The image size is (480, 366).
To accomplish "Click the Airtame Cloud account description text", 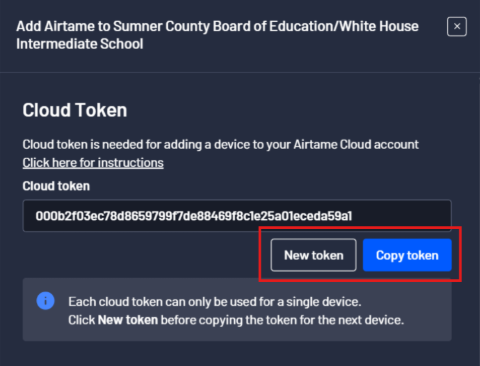I will click(x=220, y=144).
